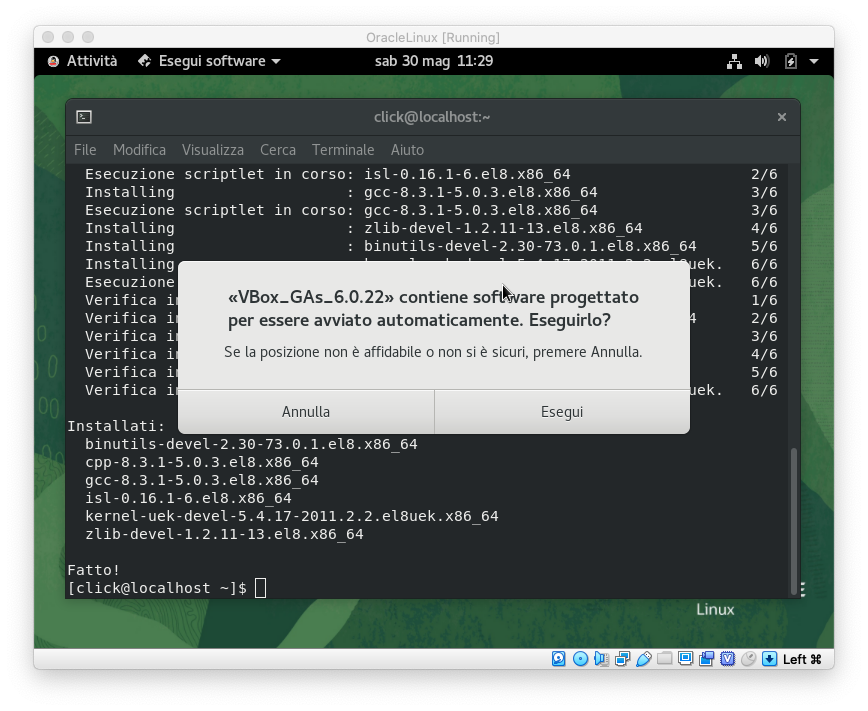Screen dimensions: 868x711
Task: Click the CPU virtualization status icon
Action: pyautogui.click(x=727, y=658)
